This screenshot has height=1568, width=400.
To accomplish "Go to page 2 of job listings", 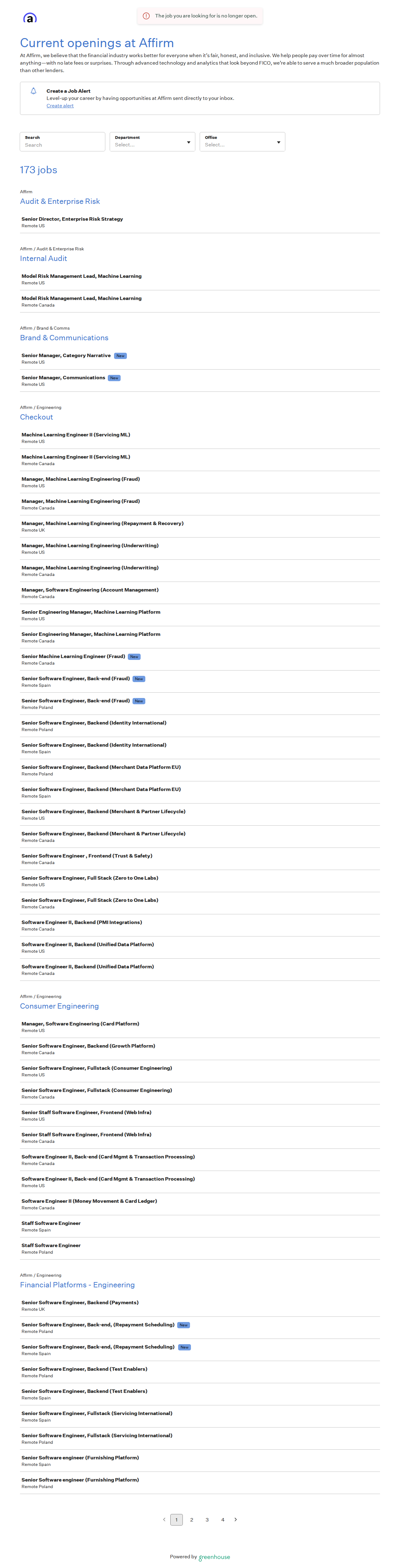I will pos(192,1520).
